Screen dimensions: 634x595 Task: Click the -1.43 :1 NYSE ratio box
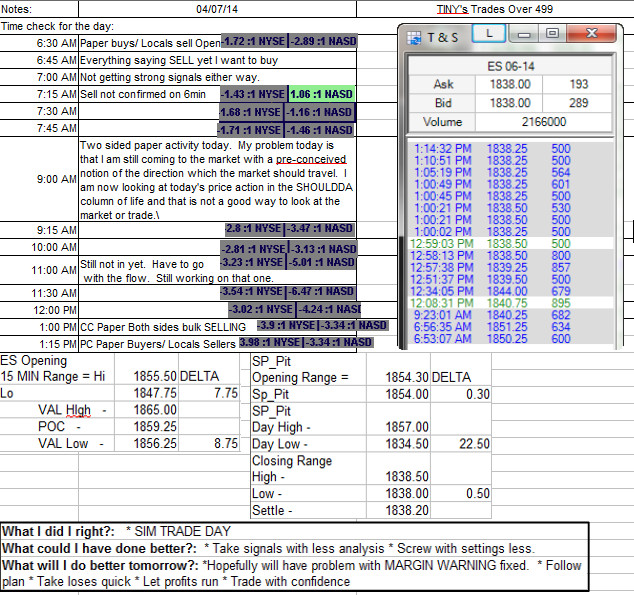254,94
